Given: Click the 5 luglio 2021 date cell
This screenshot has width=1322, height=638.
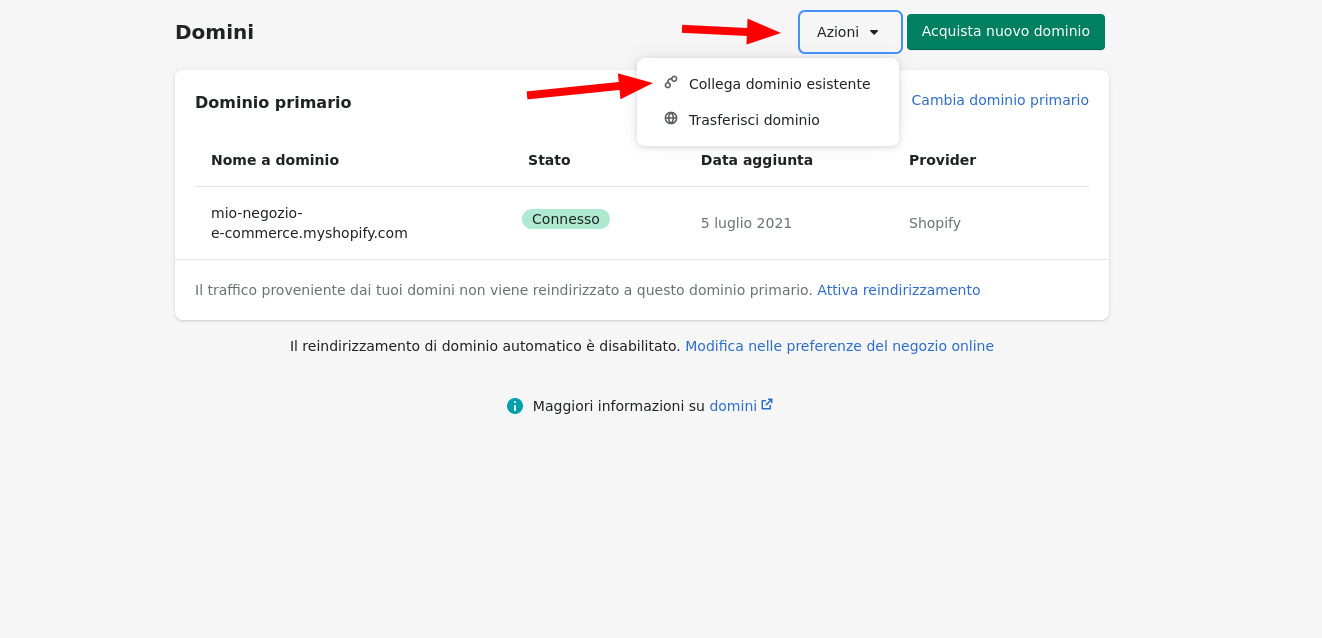Looking at the screenshot, I should click(x=746, y=223).
